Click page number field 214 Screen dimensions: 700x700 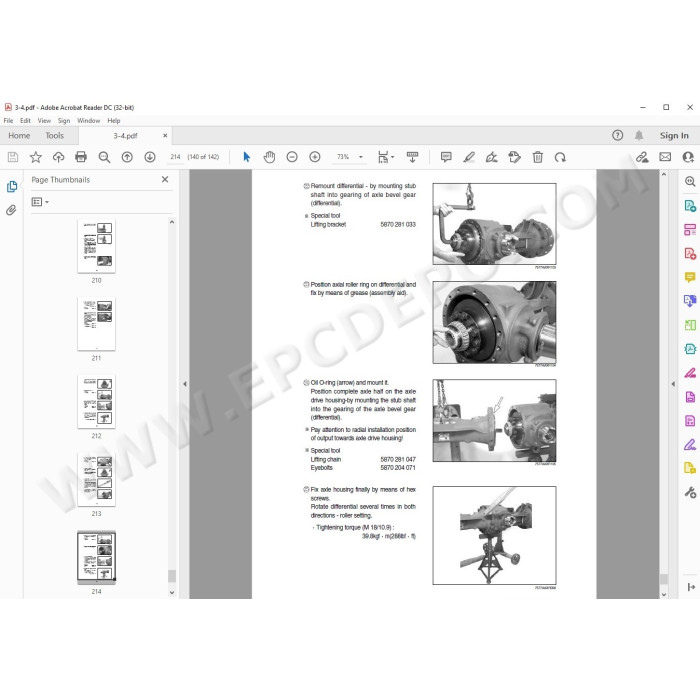(175, 157)
